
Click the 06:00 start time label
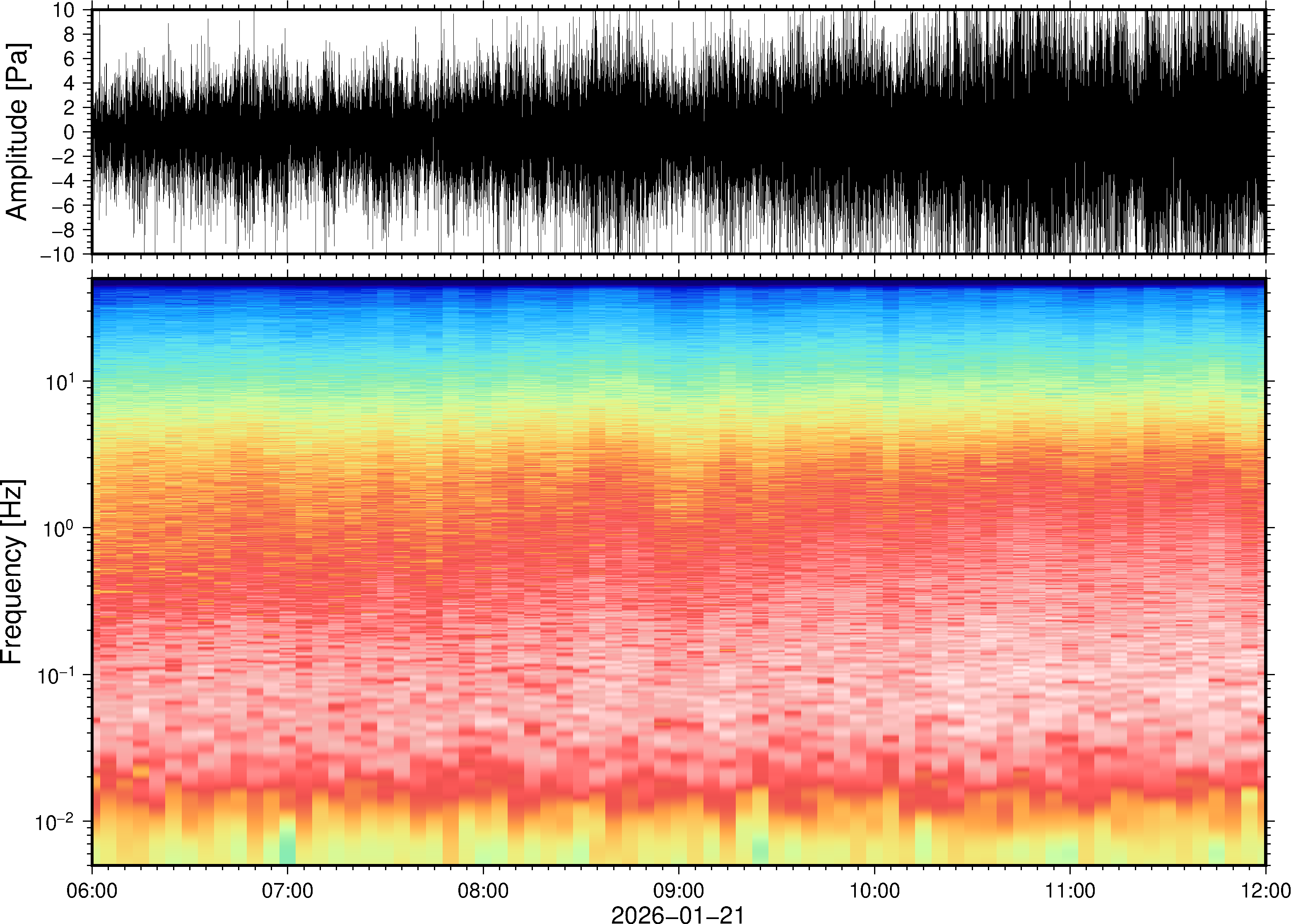pyautogui.click(x=92, y=890)
